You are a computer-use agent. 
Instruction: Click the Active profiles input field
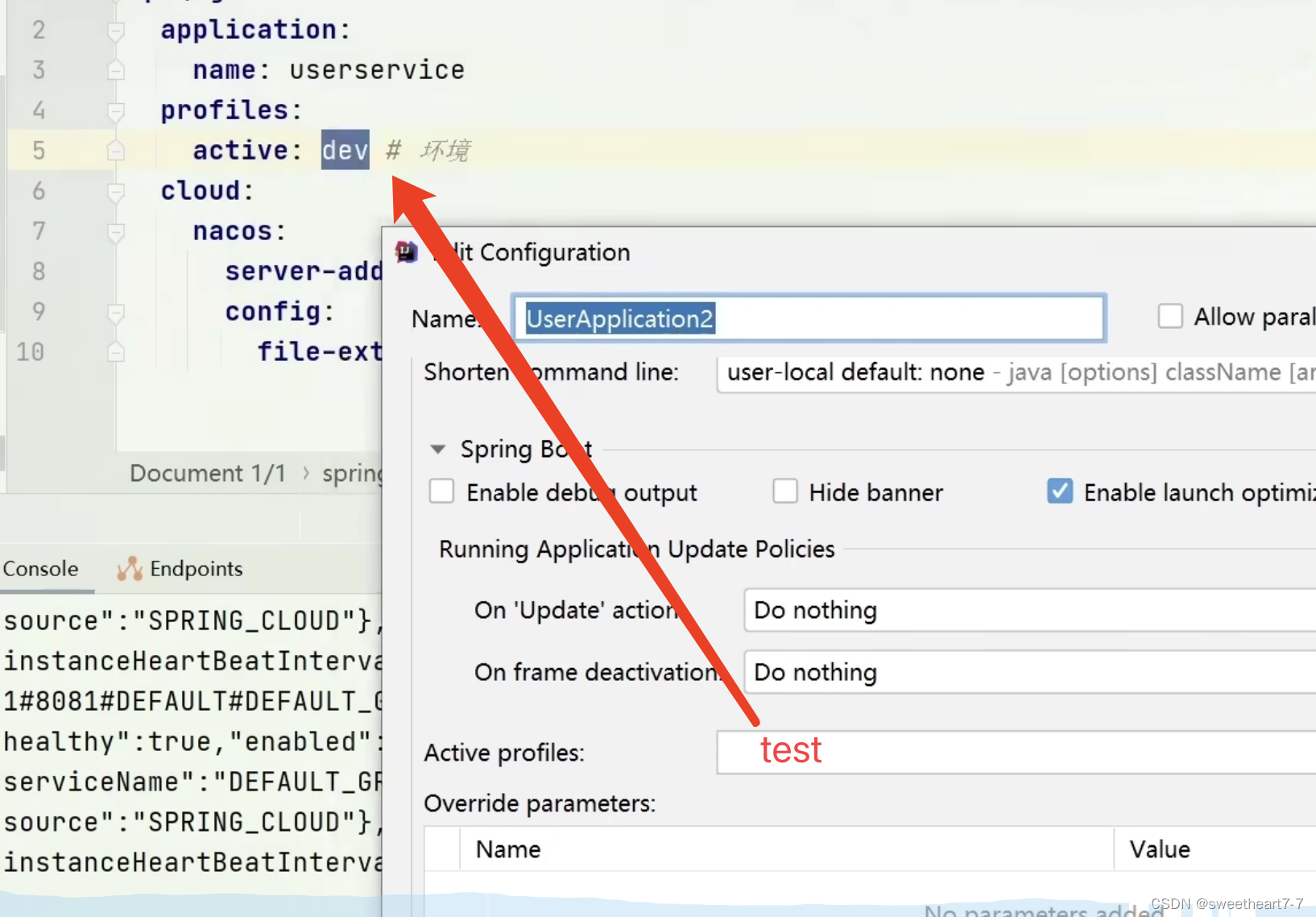point(1016,753)
